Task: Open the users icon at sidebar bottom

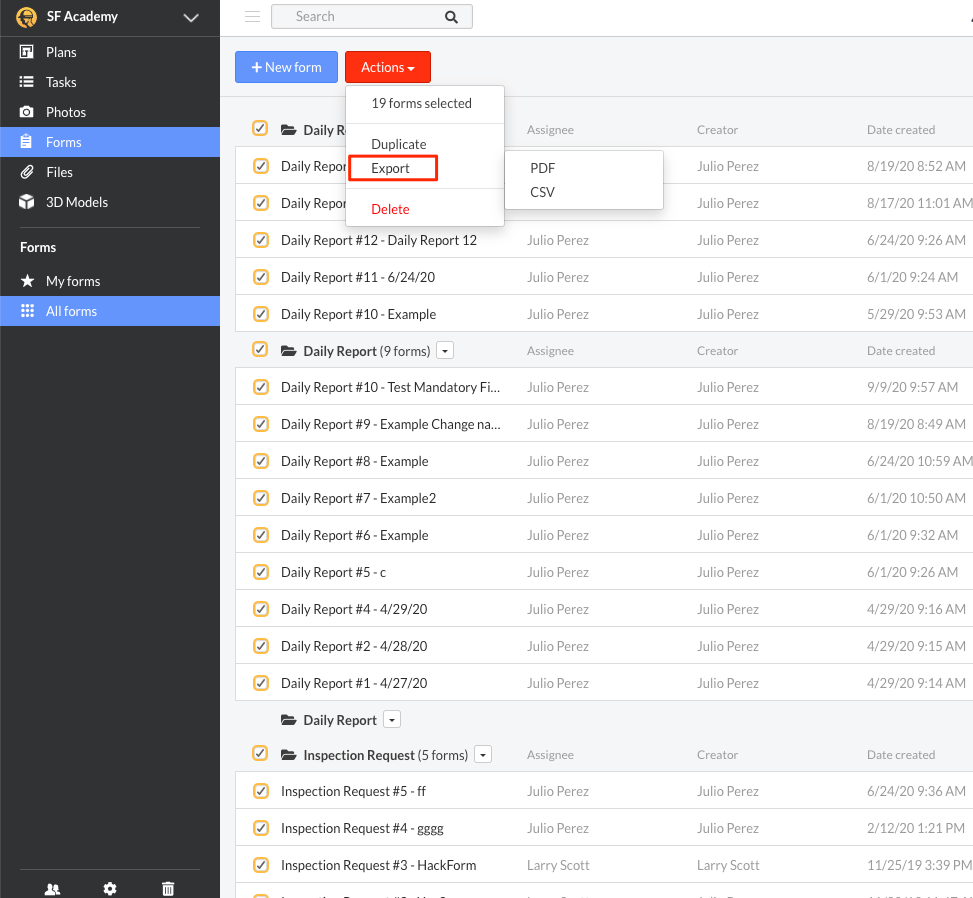Action: [53, 889]
